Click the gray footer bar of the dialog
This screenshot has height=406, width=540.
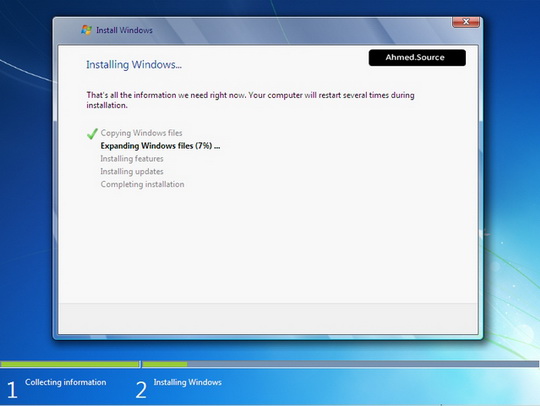click(x=268, y=318)
